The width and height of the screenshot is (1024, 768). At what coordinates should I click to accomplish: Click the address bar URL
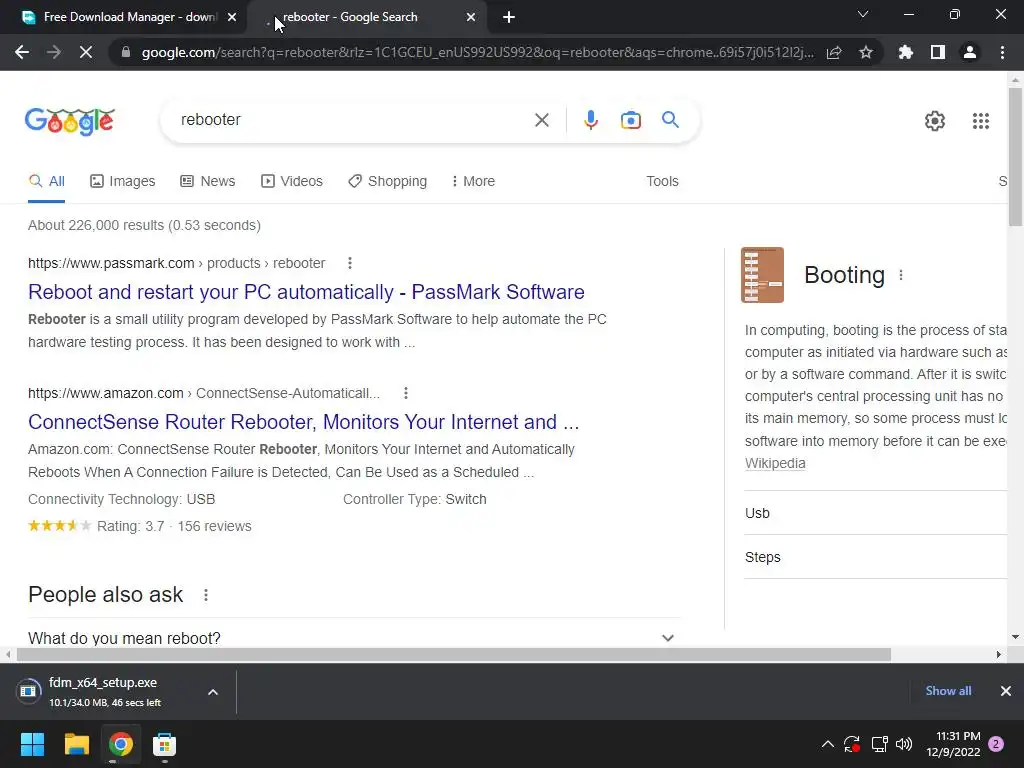click(477, 52)
